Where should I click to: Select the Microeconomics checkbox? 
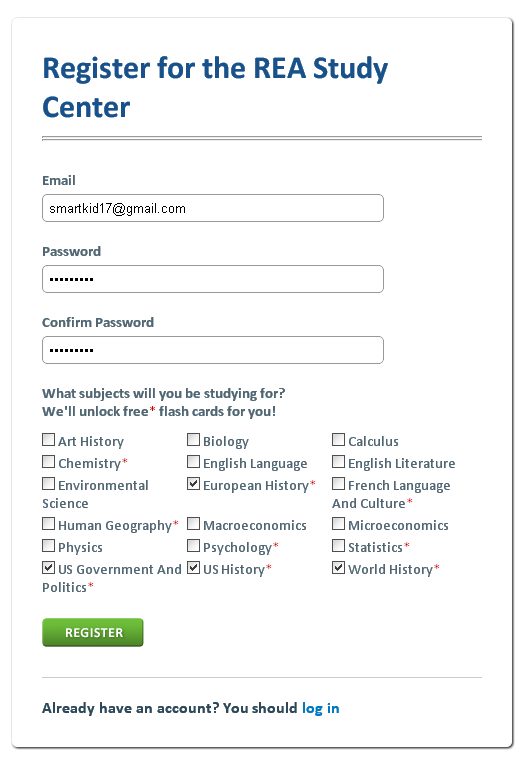[x=338, y=524]
